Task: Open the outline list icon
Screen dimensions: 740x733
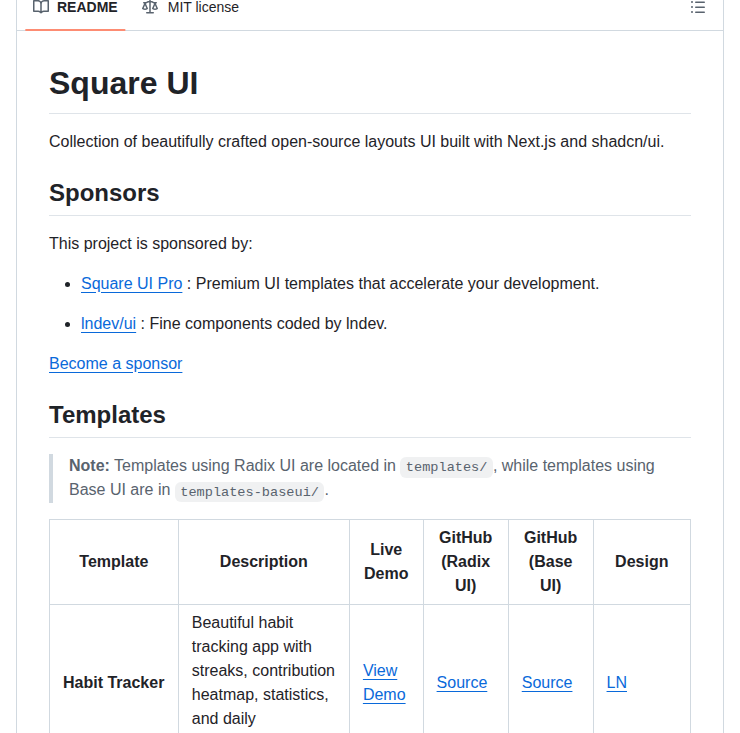Action: (698, 7)
